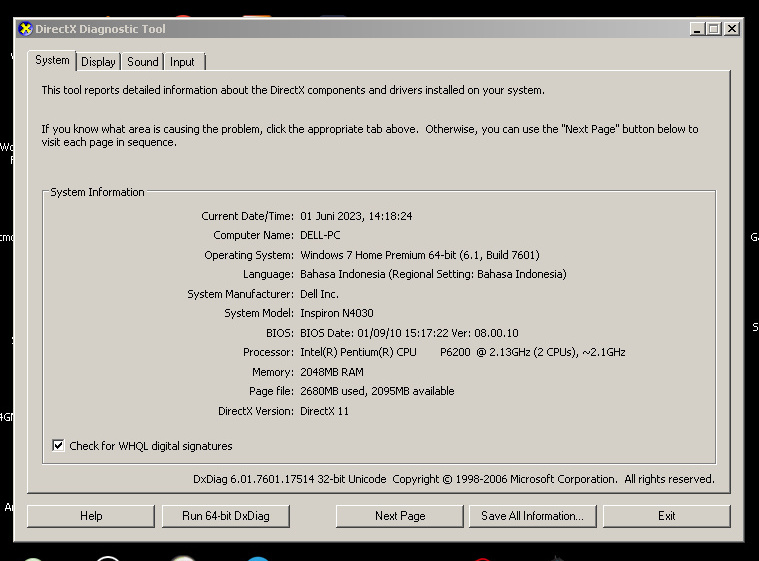This screenshot has width=759, height=561.
Task: Click Run 64-bit DxDiag button
Action: 226,516
